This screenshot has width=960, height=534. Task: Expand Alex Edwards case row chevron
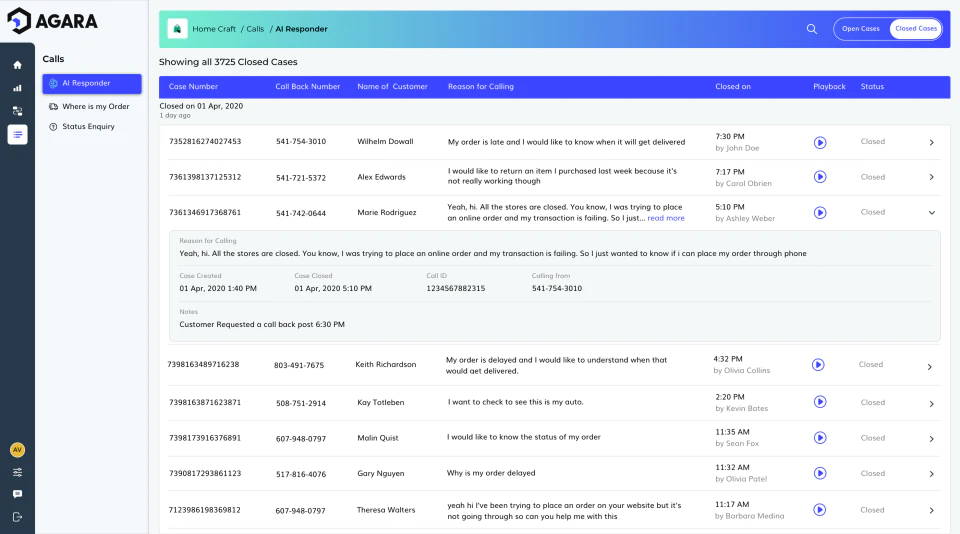[931, 177]
